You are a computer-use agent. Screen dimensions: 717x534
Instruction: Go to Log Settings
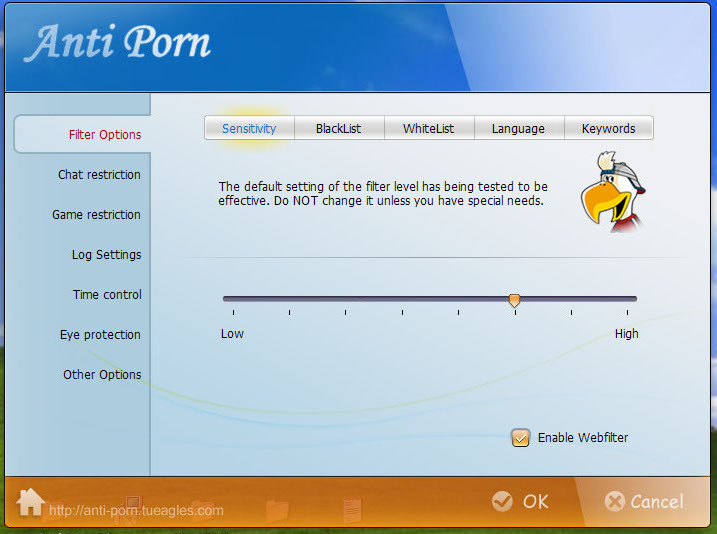click(x=107, y=255)
